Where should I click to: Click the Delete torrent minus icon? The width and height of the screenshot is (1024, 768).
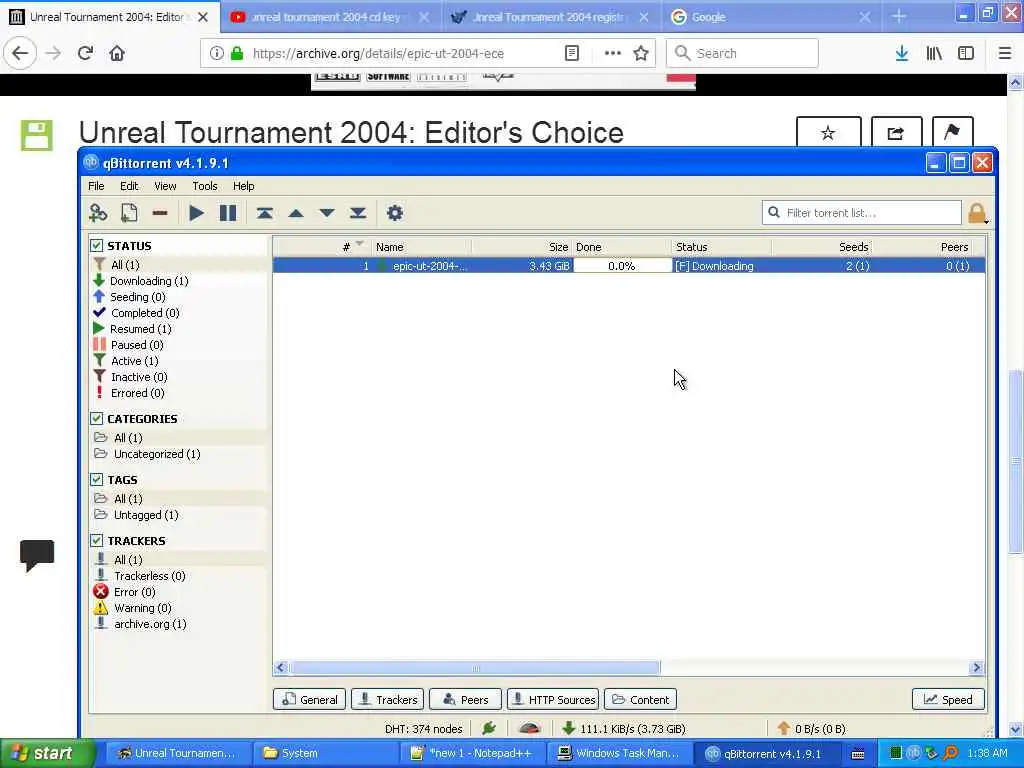(x=160, y=213)
